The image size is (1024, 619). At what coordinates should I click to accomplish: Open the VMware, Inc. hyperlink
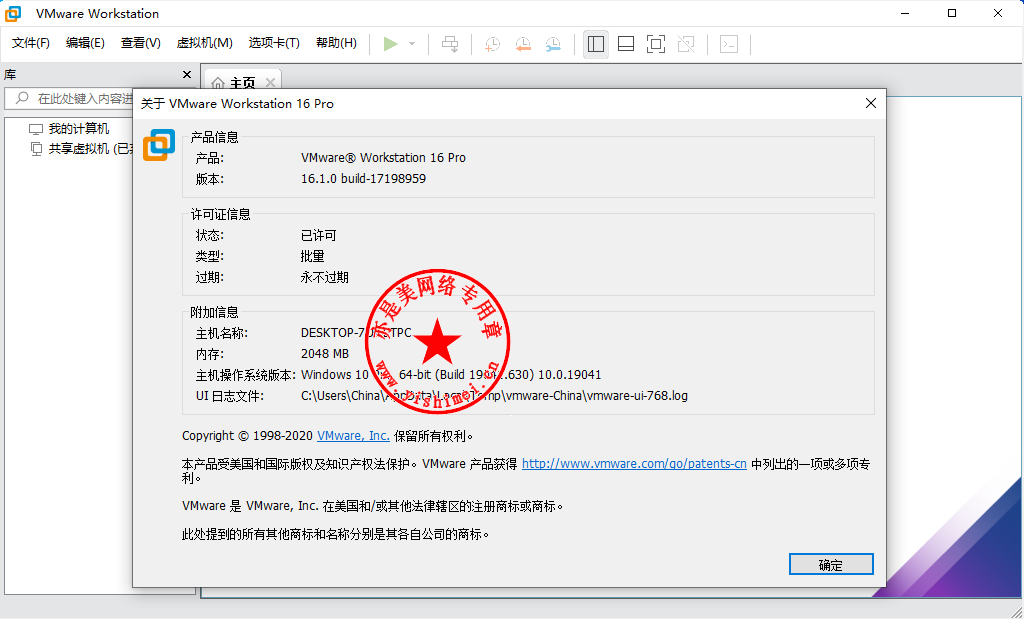[x=353, y=436]
